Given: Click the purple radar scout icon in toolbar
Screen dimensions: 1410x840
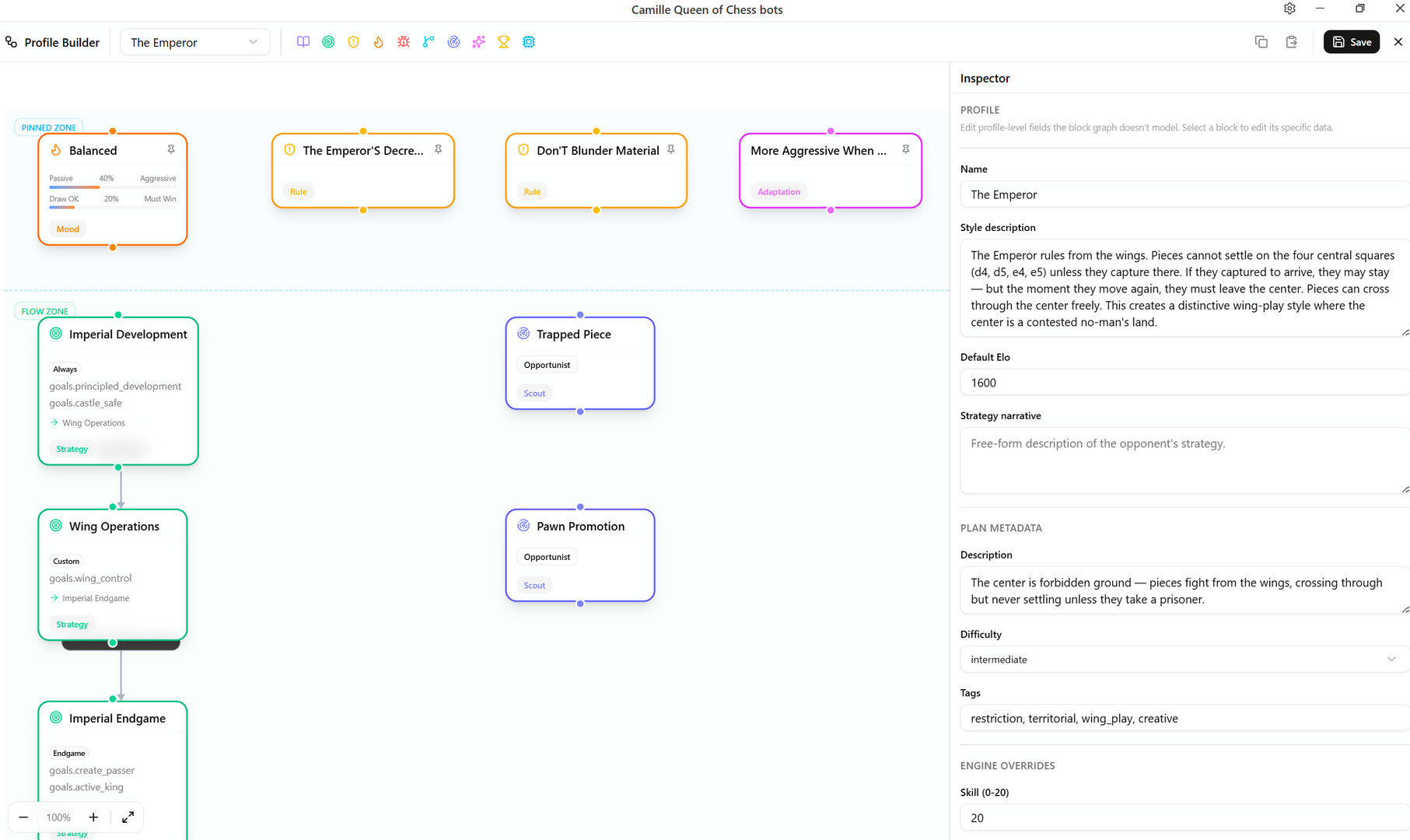Looking at the screenshot, I should (x=453, y=42).
